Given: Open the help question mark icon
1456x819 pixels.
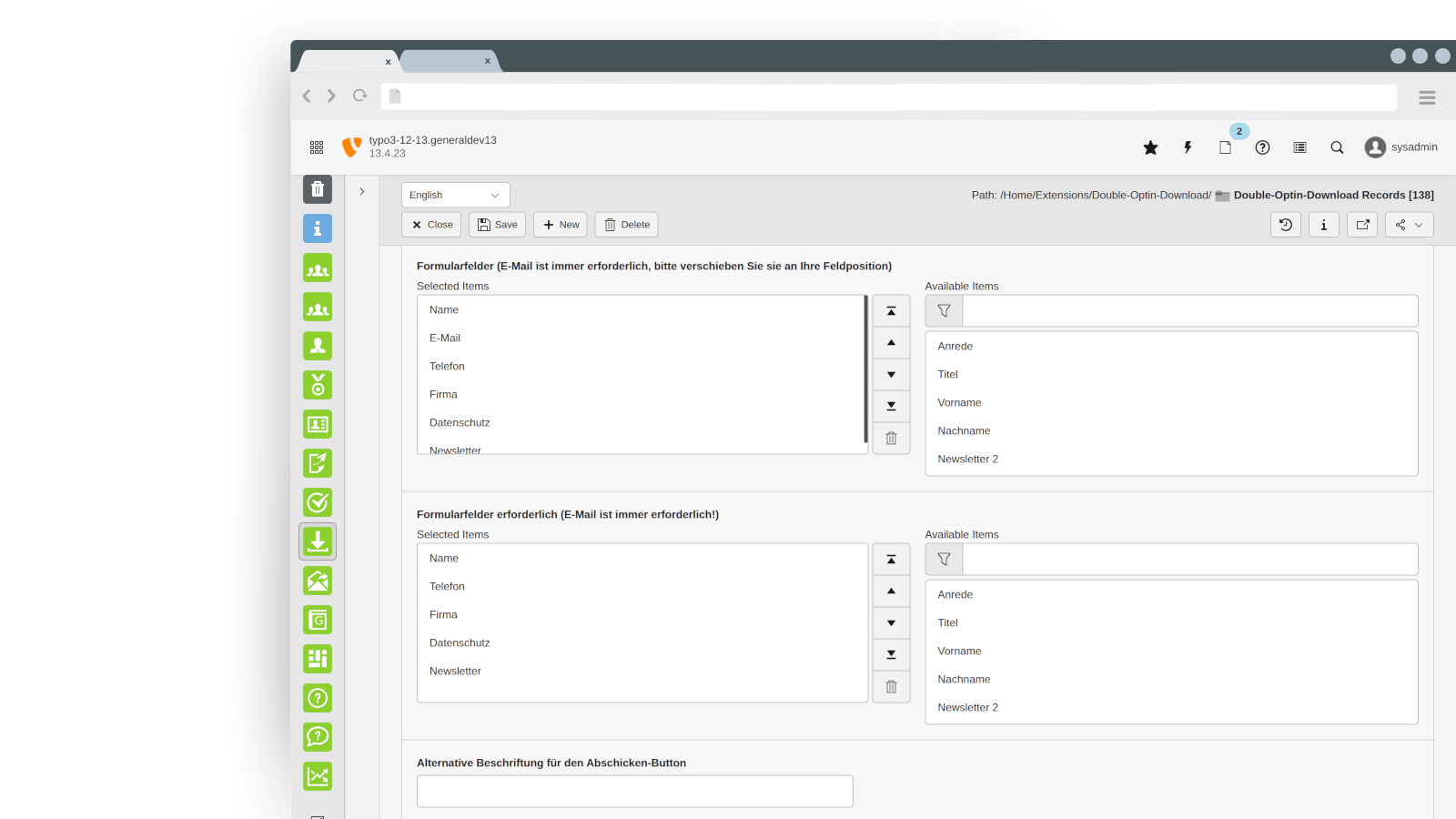Looking at the screenshot, I should tap(1262, 147).
